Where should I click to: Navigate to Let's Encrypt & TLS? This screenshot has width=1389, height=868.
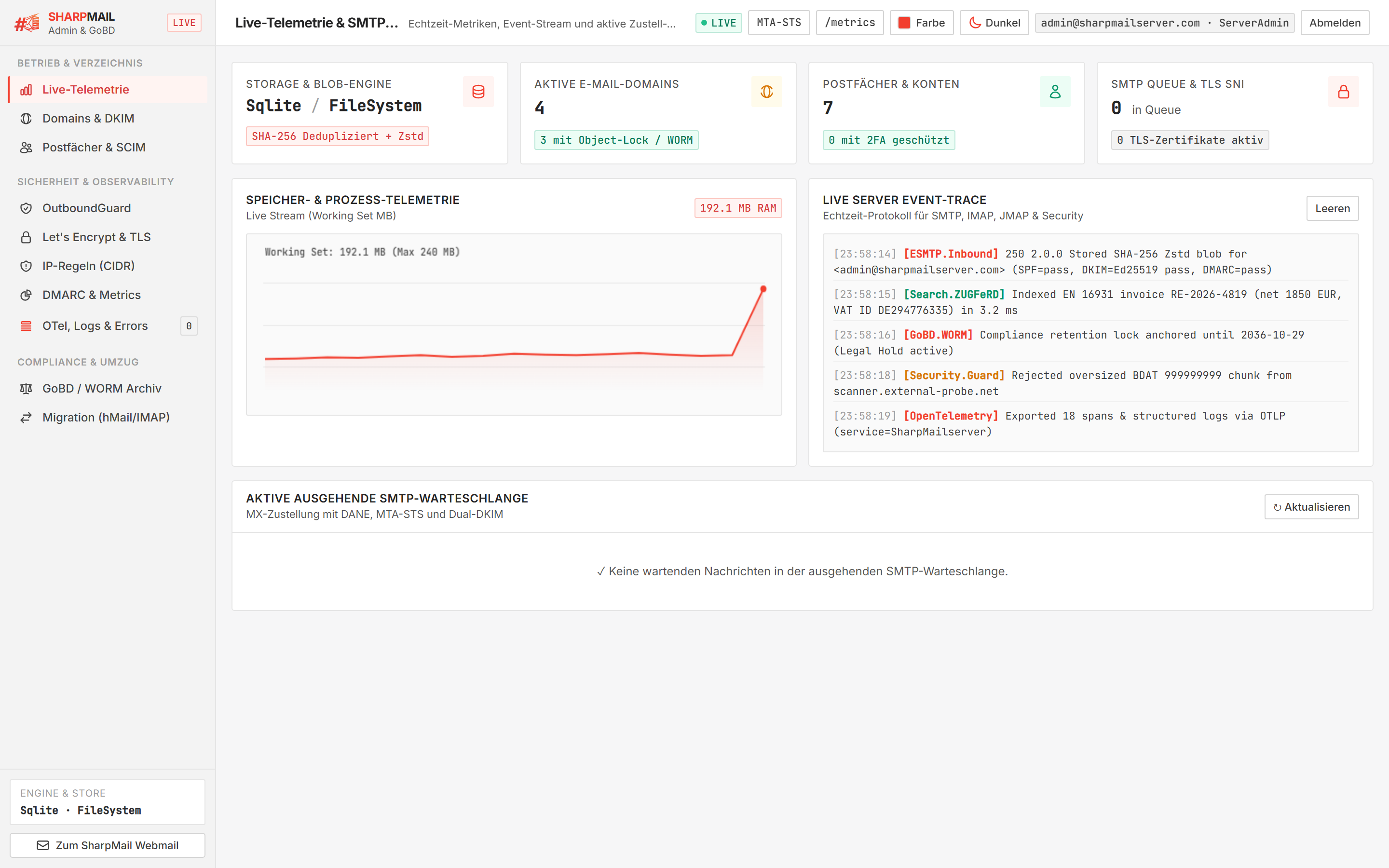[x=108, y=237]
